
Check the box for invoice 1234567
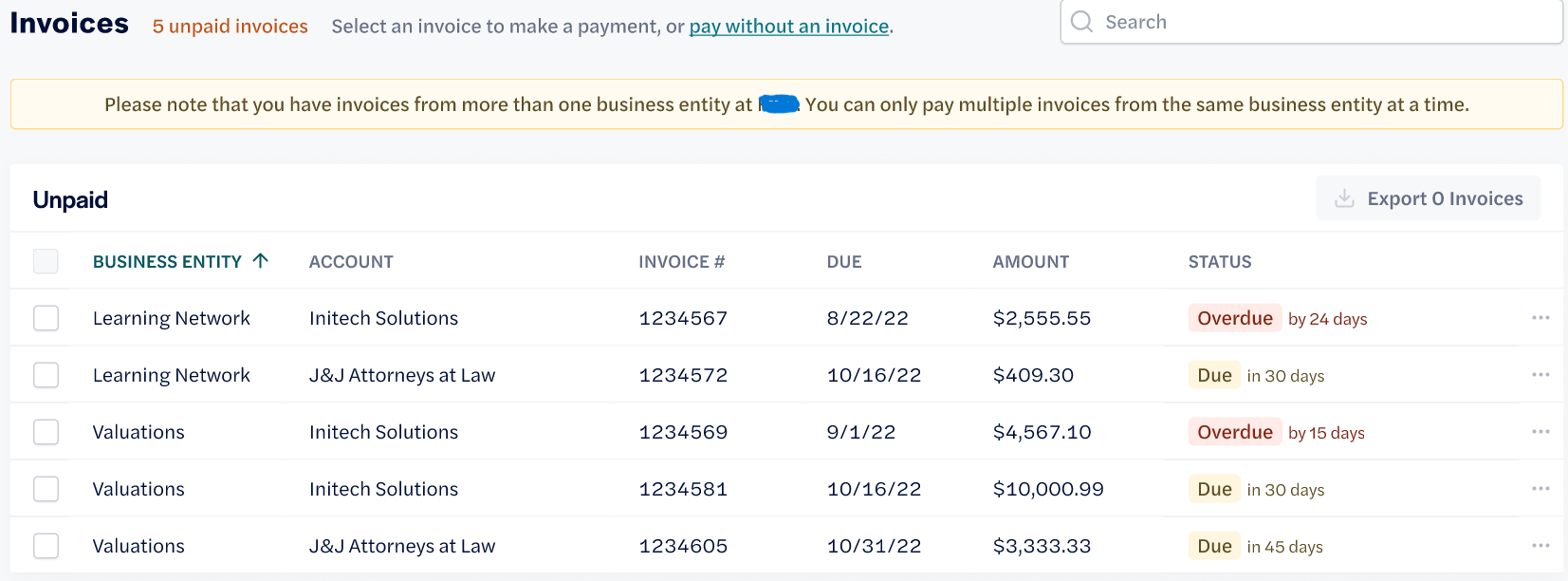[x=46, y=318]
